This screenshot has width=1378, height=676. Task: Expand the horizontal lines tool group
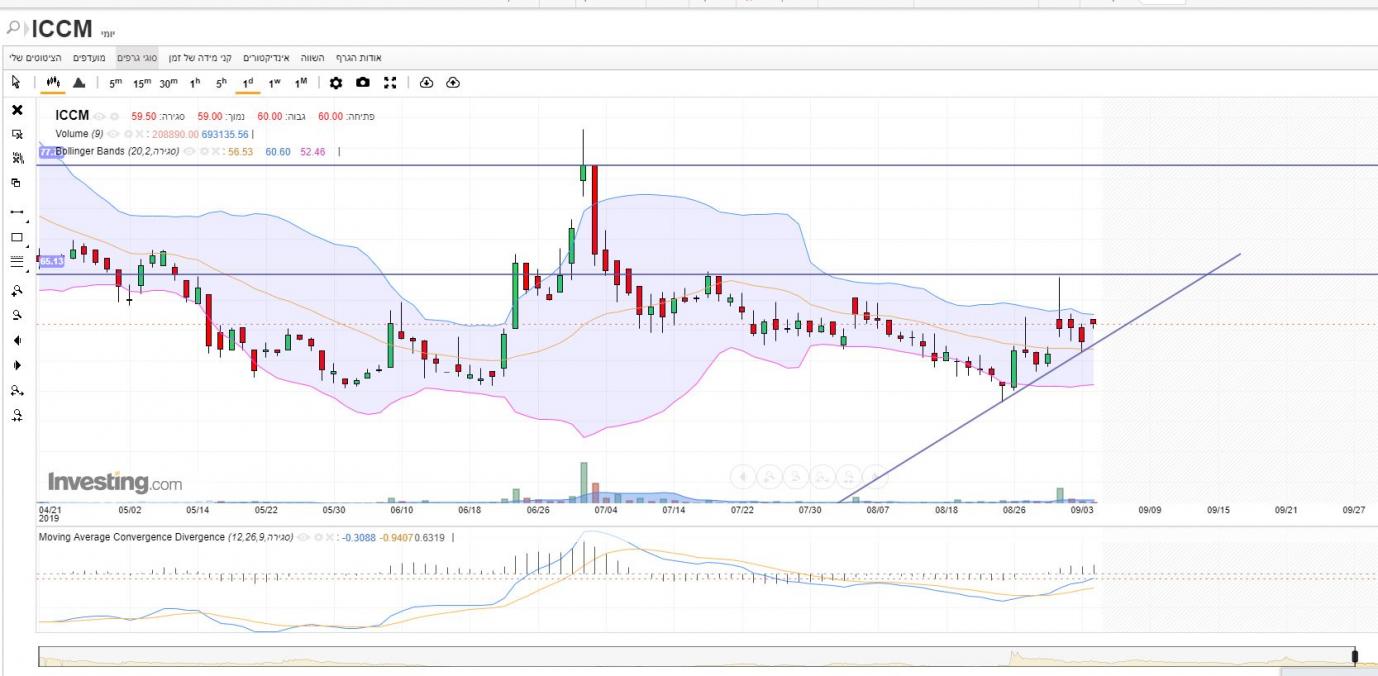[27, 270]
